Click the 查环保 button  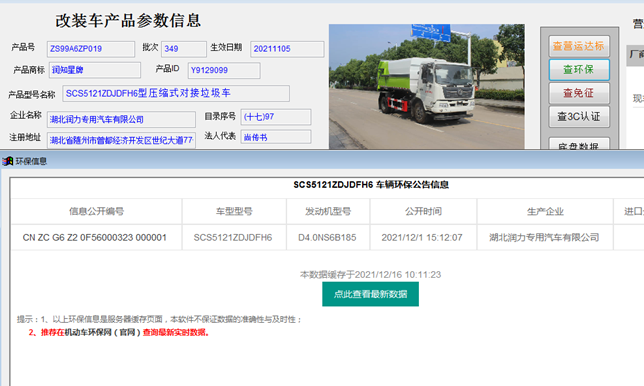(579, 69)
